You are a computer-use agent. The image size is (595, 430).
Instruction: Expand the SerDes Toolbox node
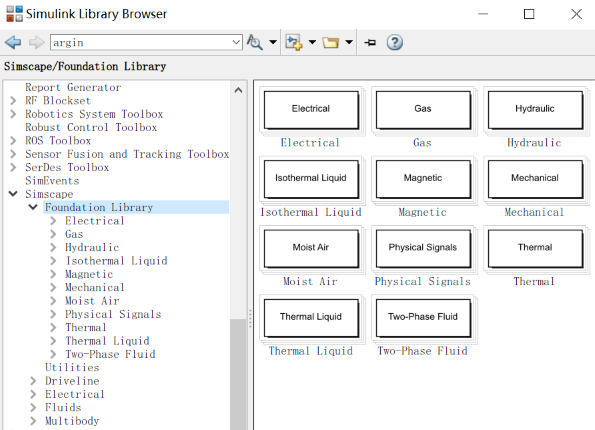point(13,167)
